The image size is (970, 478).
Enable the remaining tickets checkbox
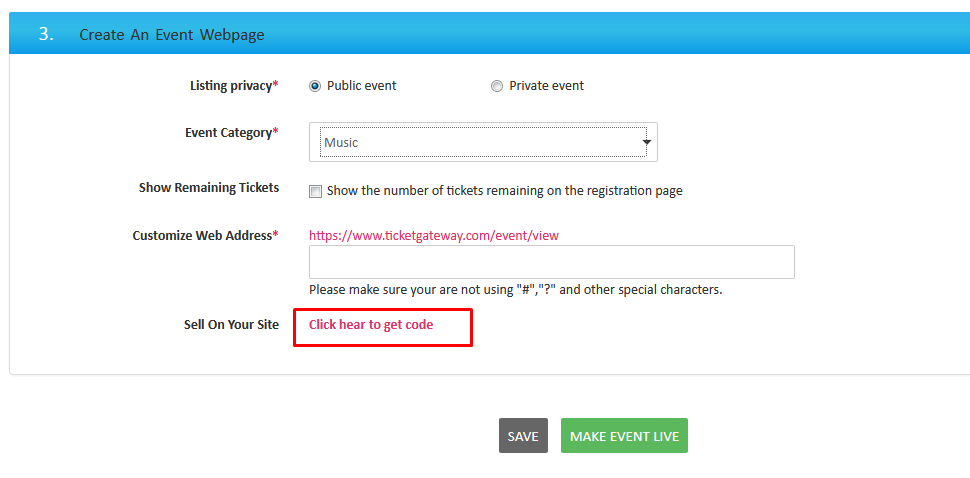coord(316,191)
